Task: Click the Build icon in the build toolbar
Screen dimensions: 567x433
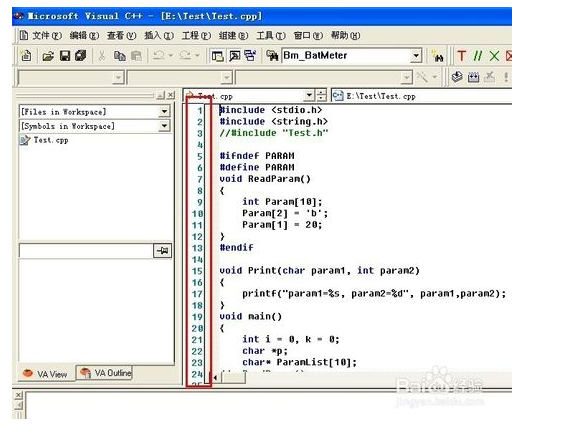Action: coord(473,77)
